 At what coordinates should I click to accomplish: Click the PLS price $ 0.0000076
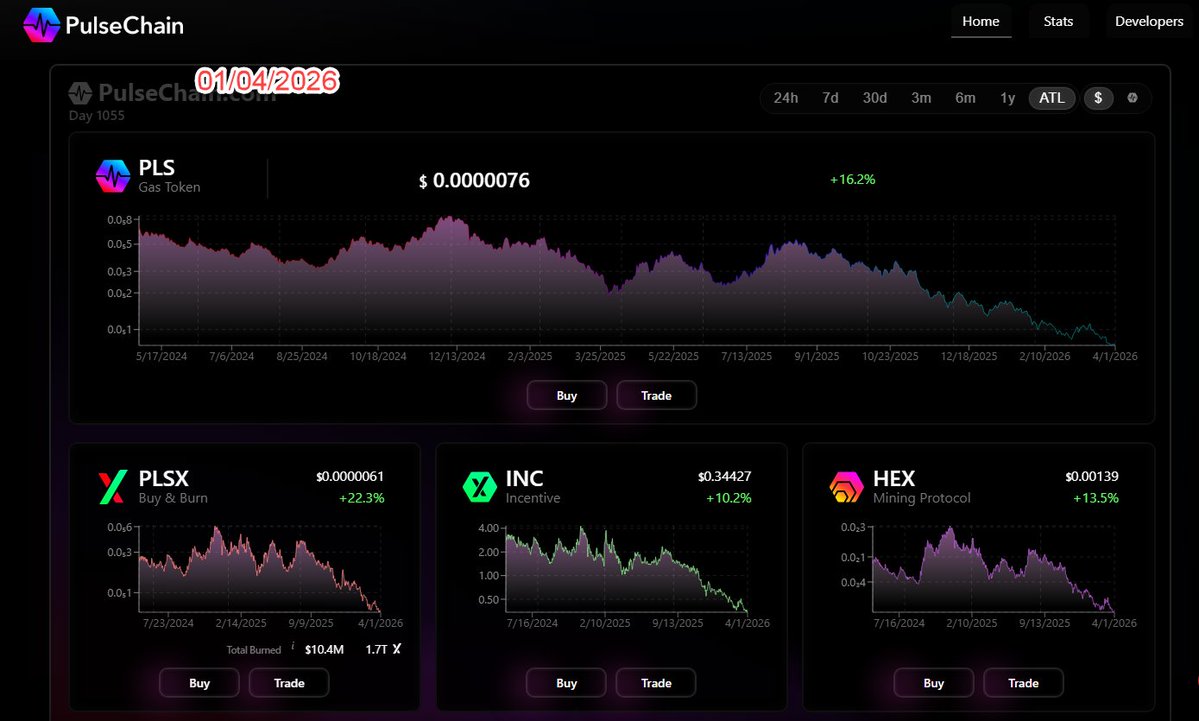pos(474,180)
